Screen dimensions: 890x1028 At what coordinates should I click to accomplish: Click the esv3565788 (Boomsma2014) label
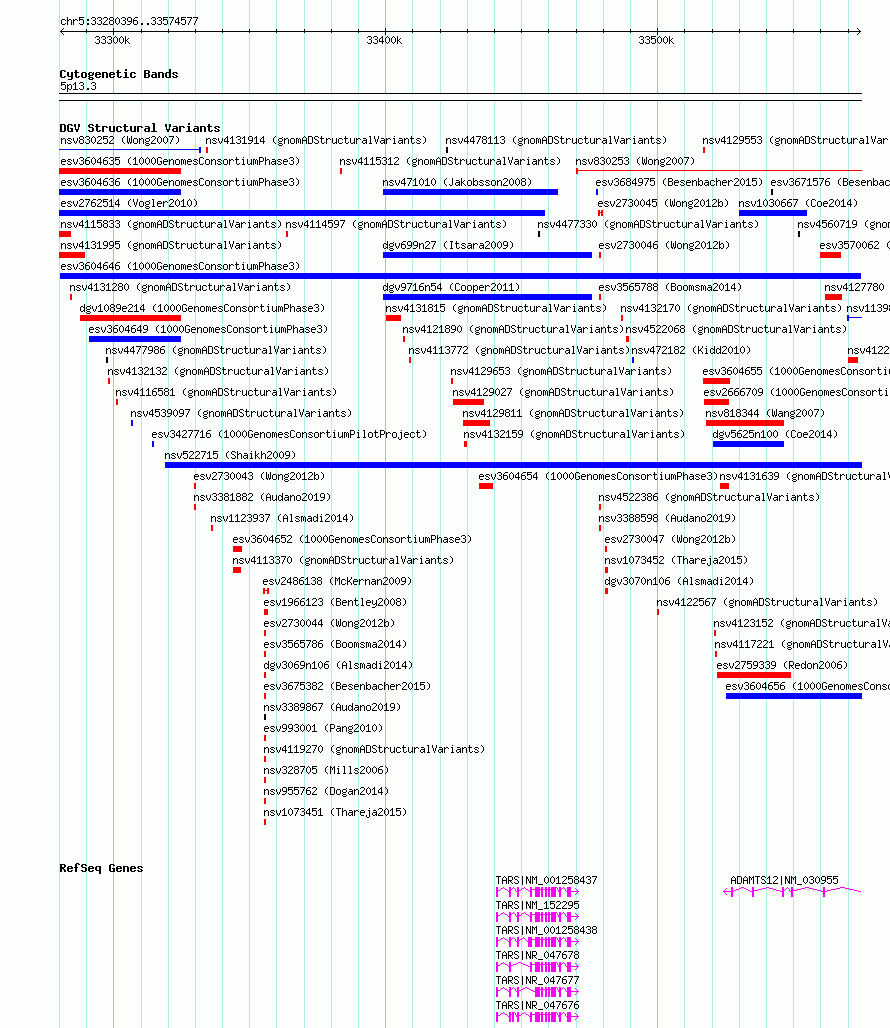coord(670,287)
